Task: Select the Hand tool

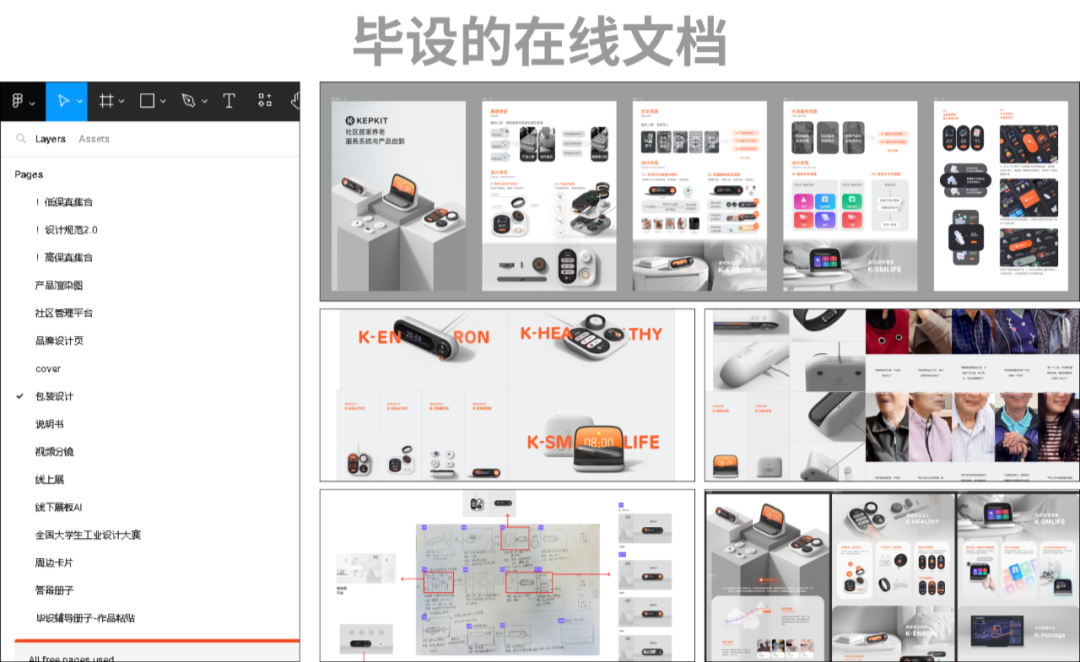Action: [295, 101]
